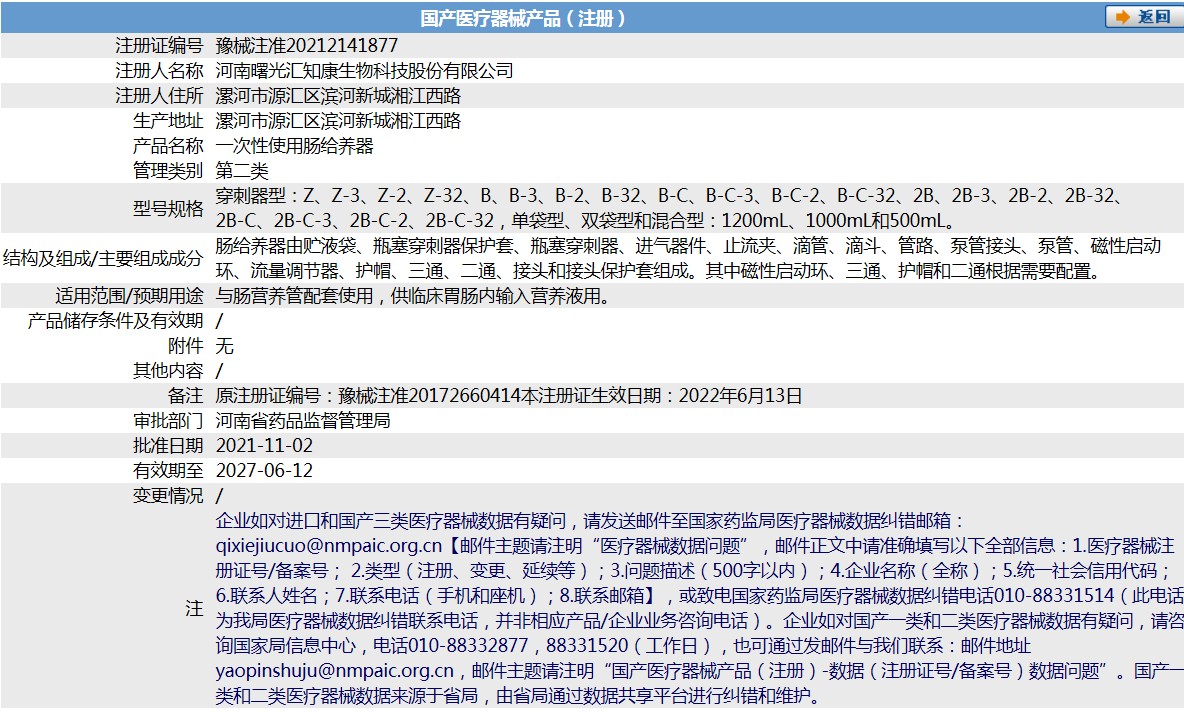
Task: Click the note line starting 企业如对进口和国产三类
Action: [x=590, y=520]
